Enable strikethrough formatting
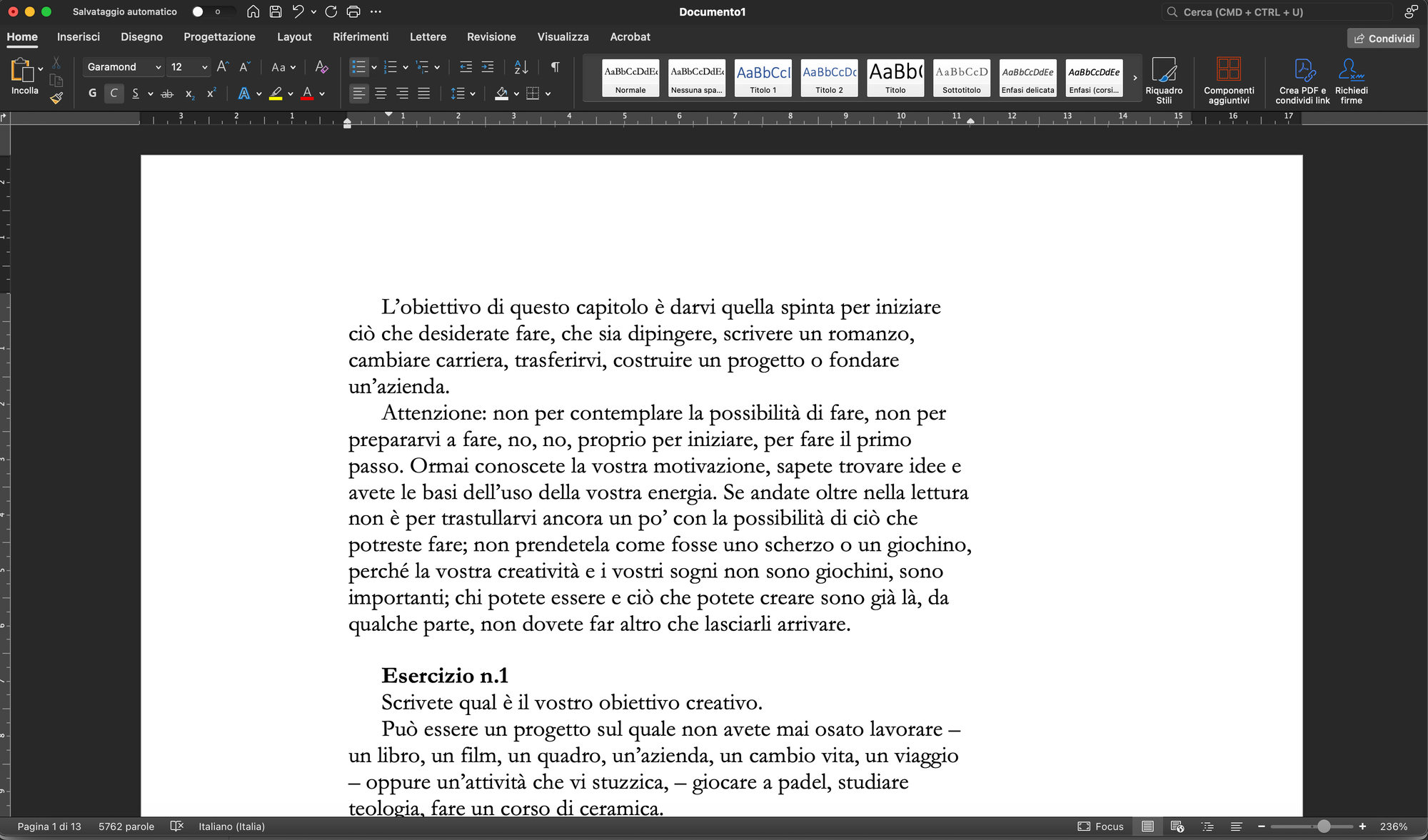The height and width of the screenshot is (840, 1428). pyautogui.click(x=167, y=93)
